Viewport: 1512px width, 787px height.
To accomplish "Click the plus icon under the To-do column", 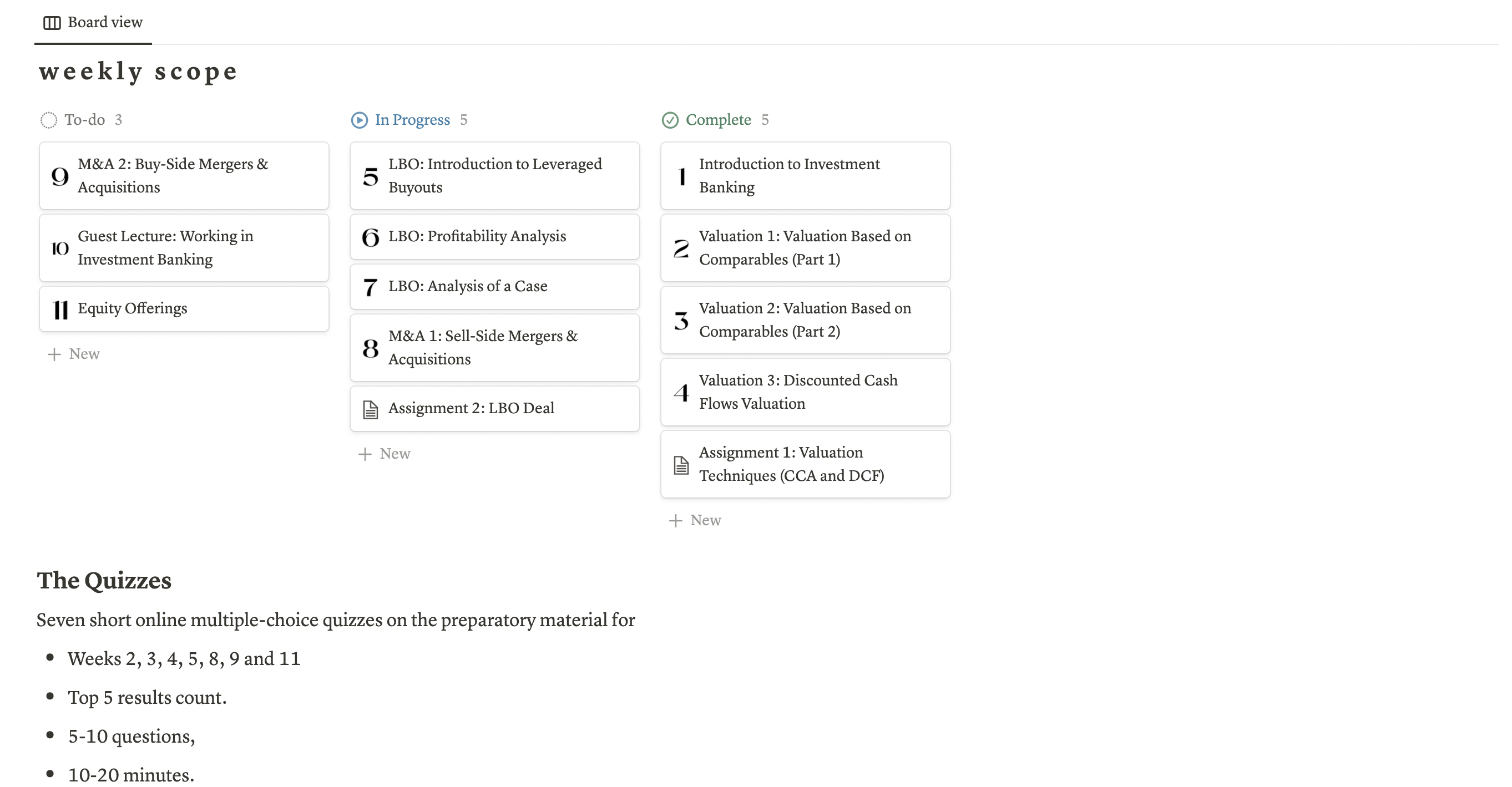I will click(53, 354).
